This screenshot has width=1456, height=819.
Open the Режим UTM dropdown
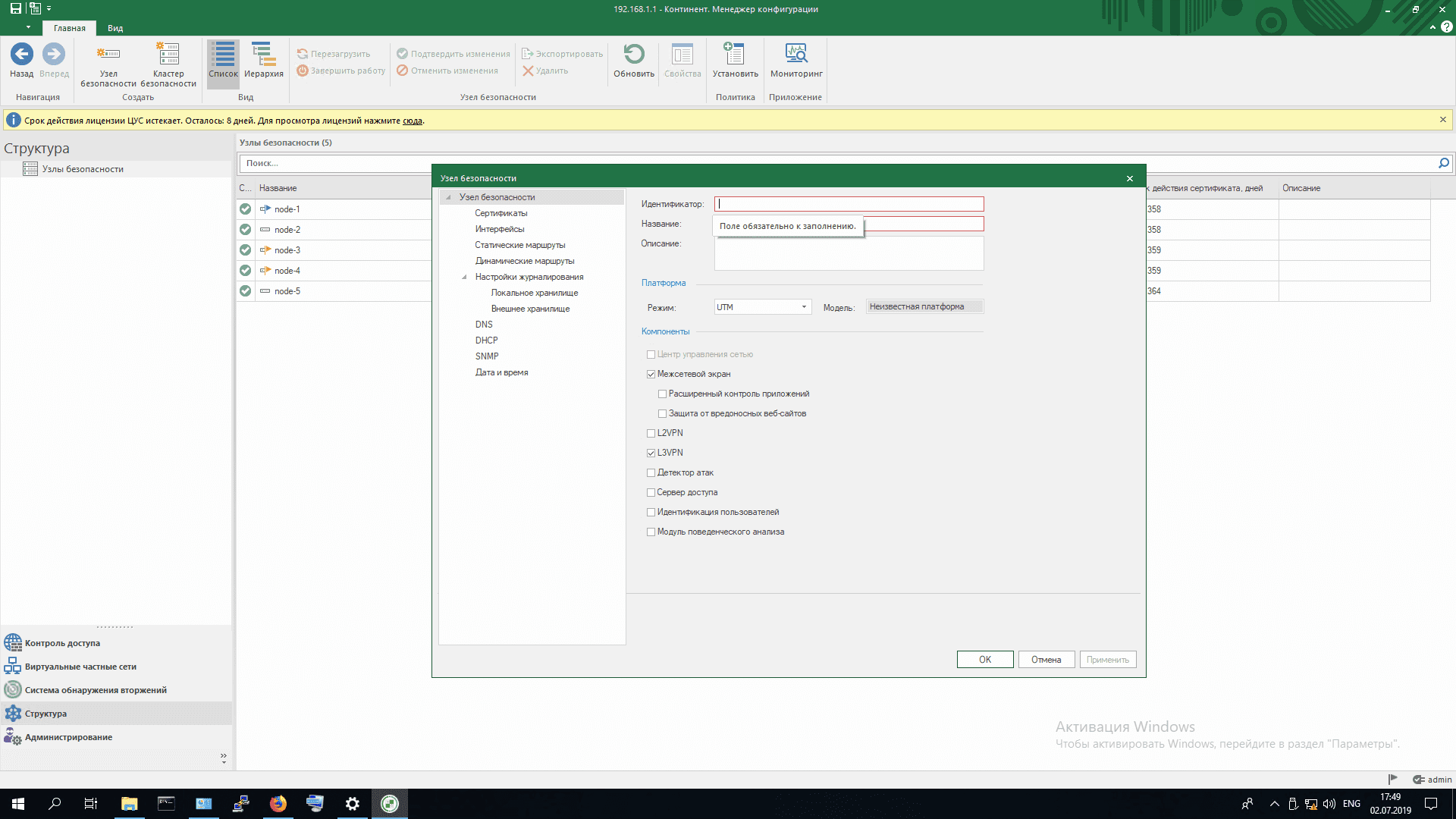coord(803,307)
